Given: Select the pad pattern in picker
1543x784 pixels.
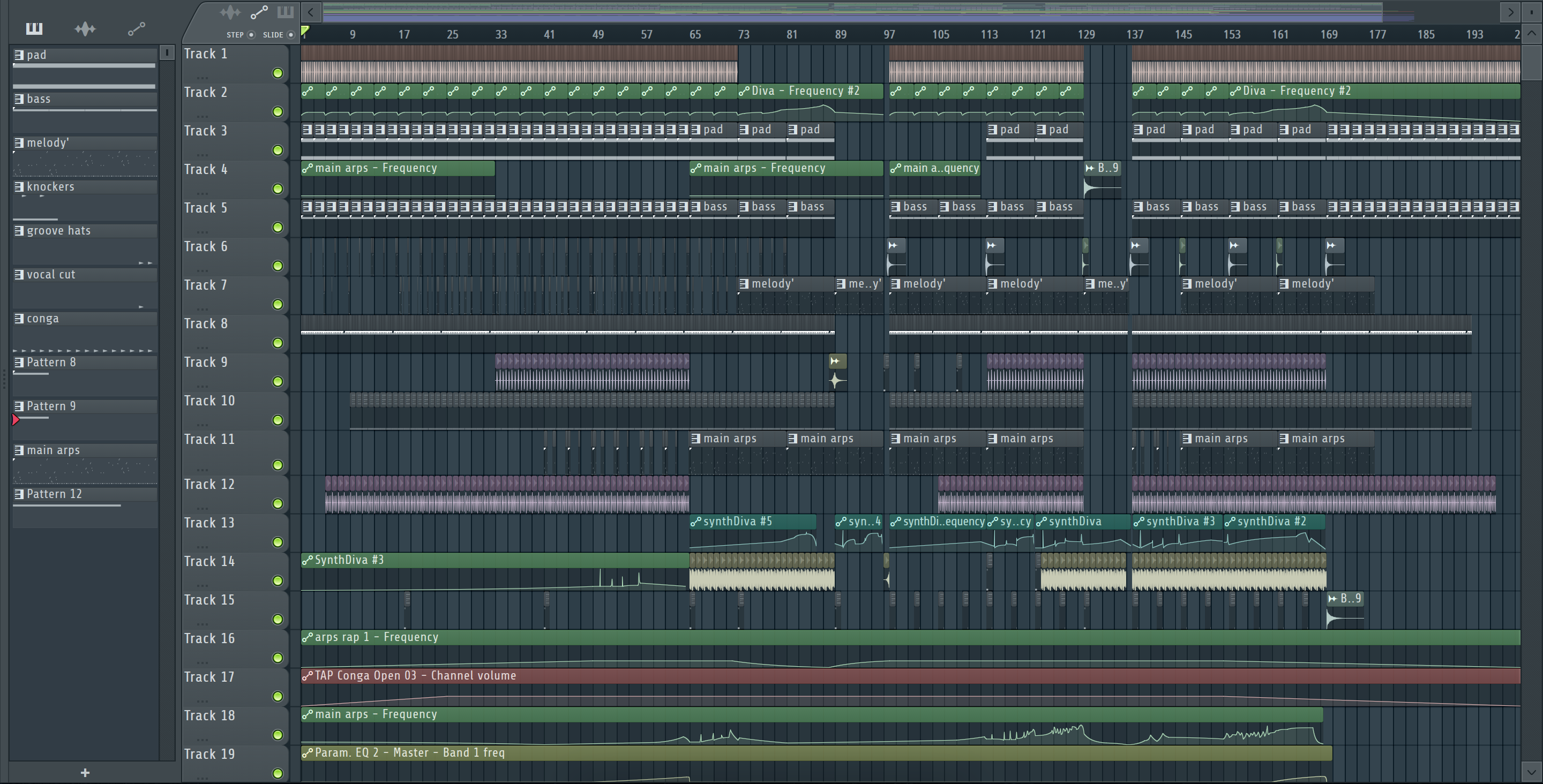Looking at the screenshot, I should [85, 55].
